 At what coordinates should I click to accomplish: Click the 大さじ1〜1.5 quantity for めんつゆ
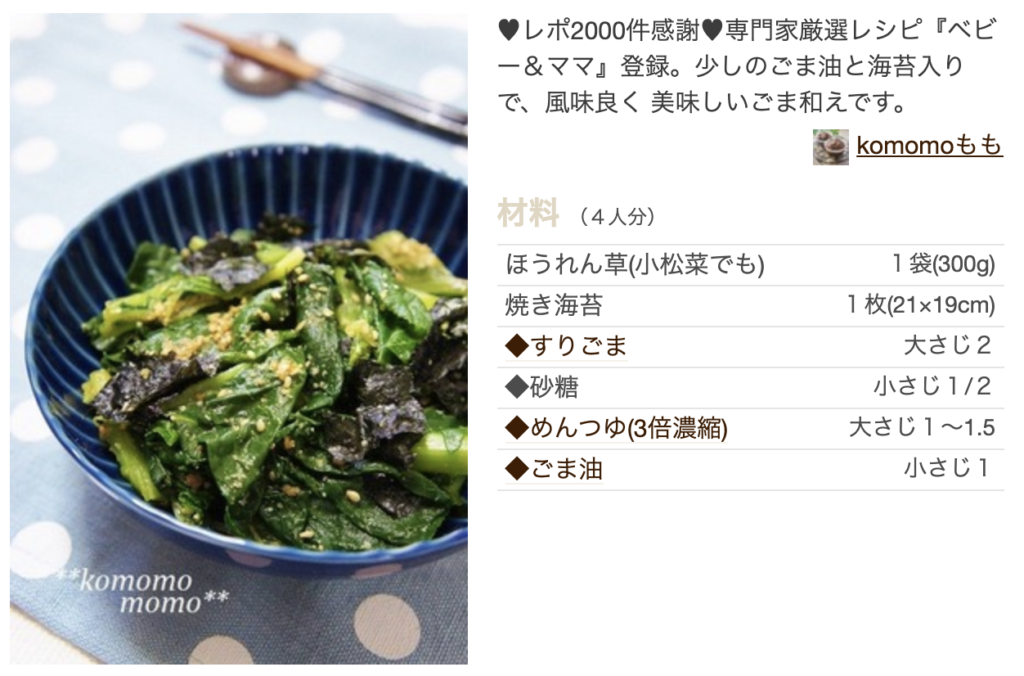tap(921, 427)
